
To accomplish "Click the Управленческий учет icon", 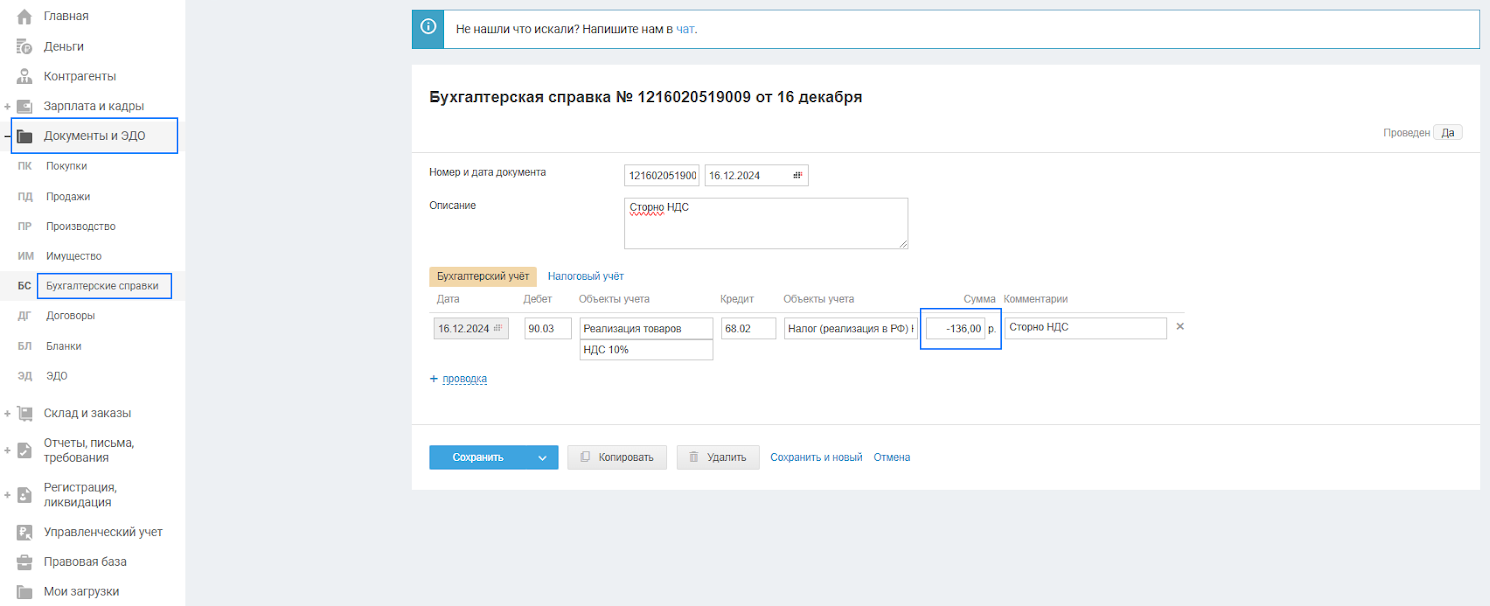I will (x=25, y=532).
